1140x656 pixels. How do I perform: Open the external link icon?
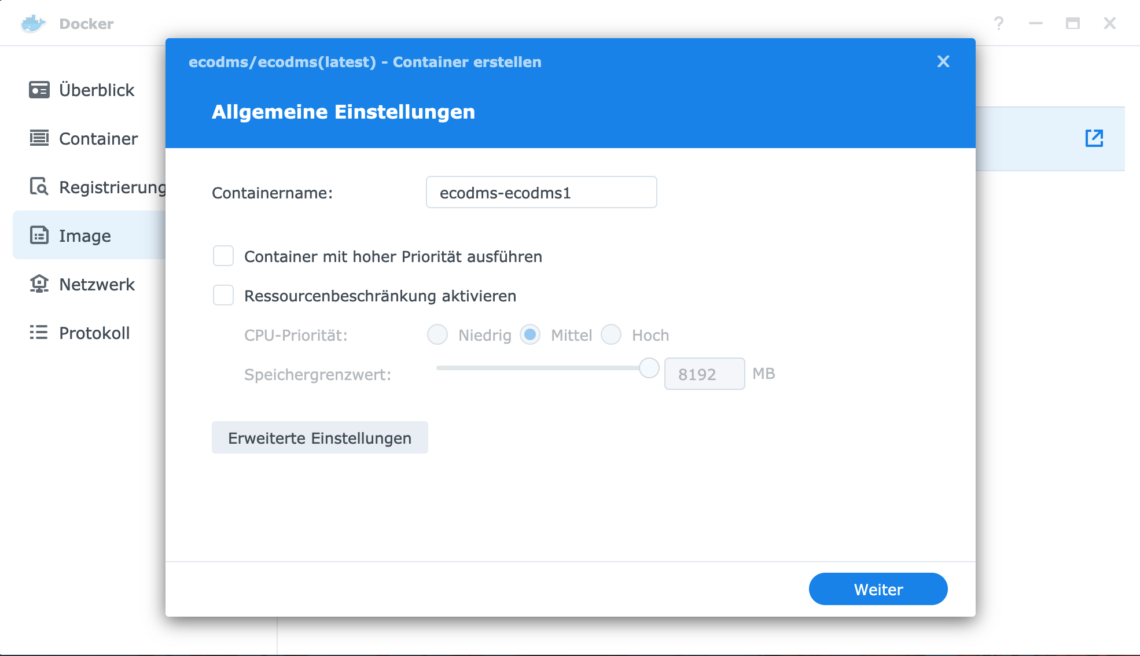(x=1094, y=138)
